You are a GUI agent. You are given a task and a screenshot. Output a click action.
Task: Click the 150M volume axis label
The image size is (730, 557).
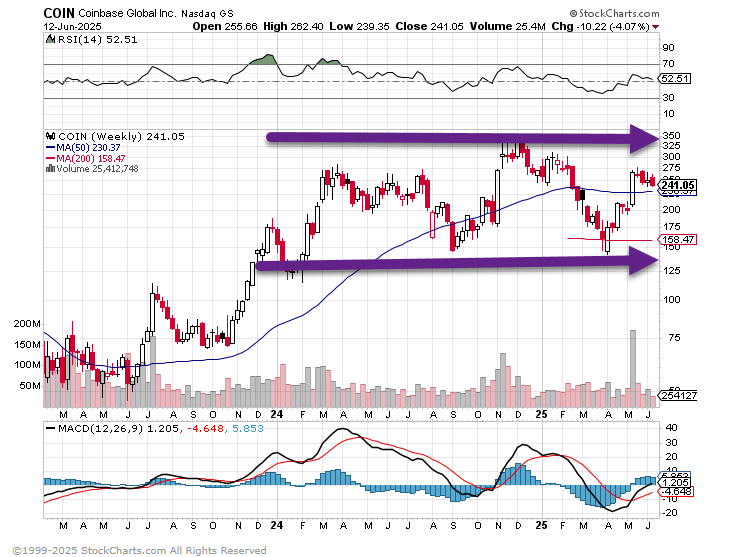coord(27,345)
